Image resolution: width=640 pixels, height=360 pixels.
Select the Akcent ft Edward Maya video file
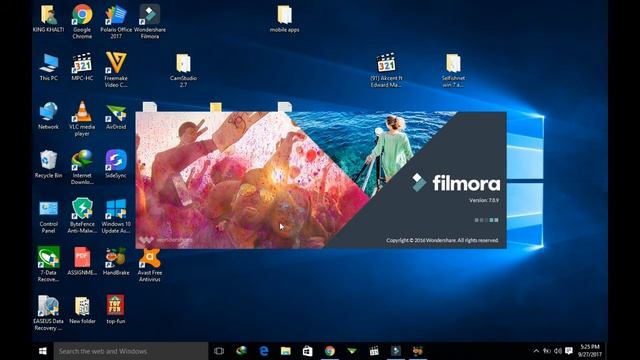pyautogui.click(x=386, y=70)
